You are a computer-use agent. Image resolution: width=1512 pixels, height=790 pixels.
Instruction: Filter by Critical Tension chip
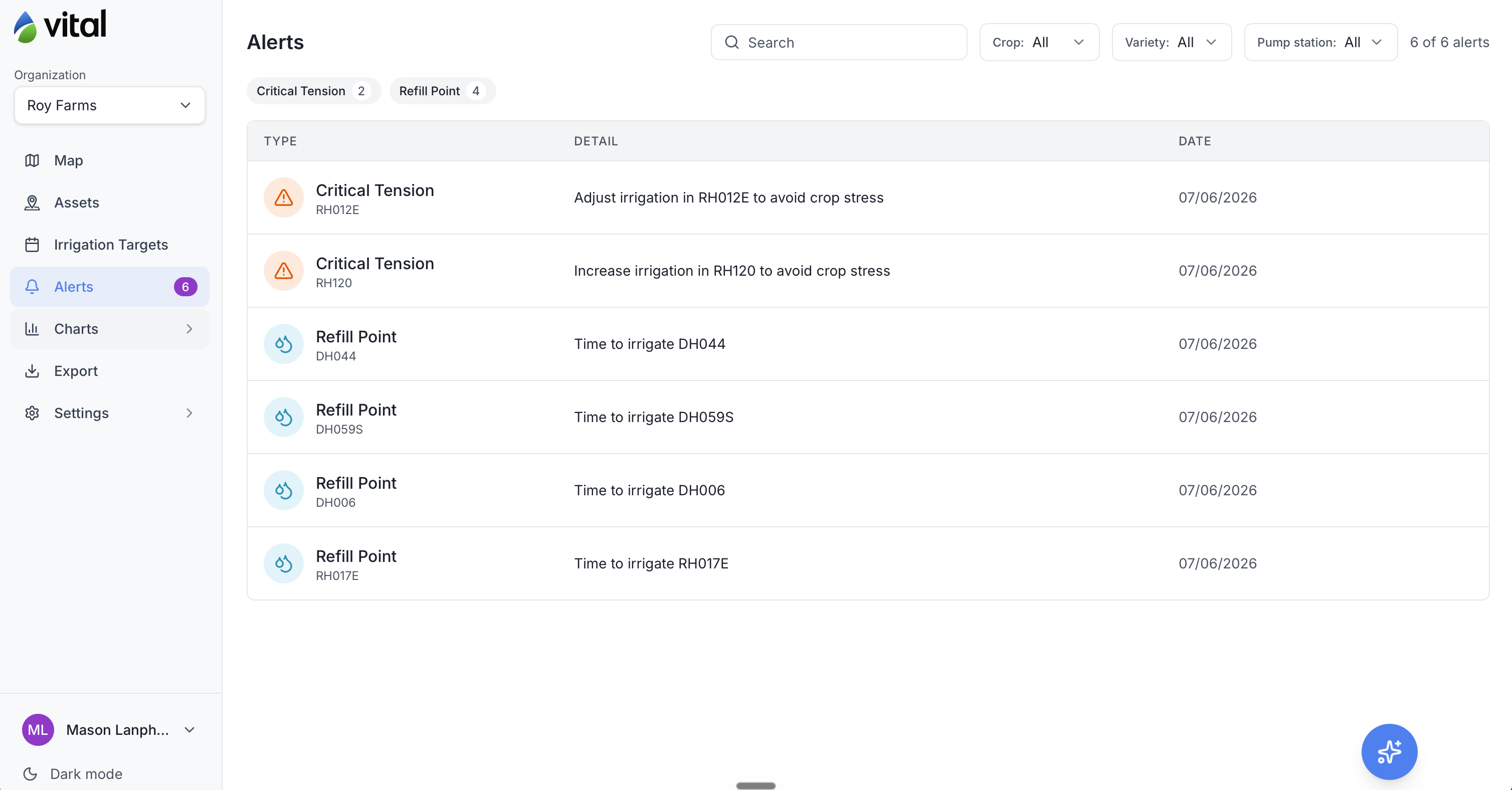[x=313, y=91]
